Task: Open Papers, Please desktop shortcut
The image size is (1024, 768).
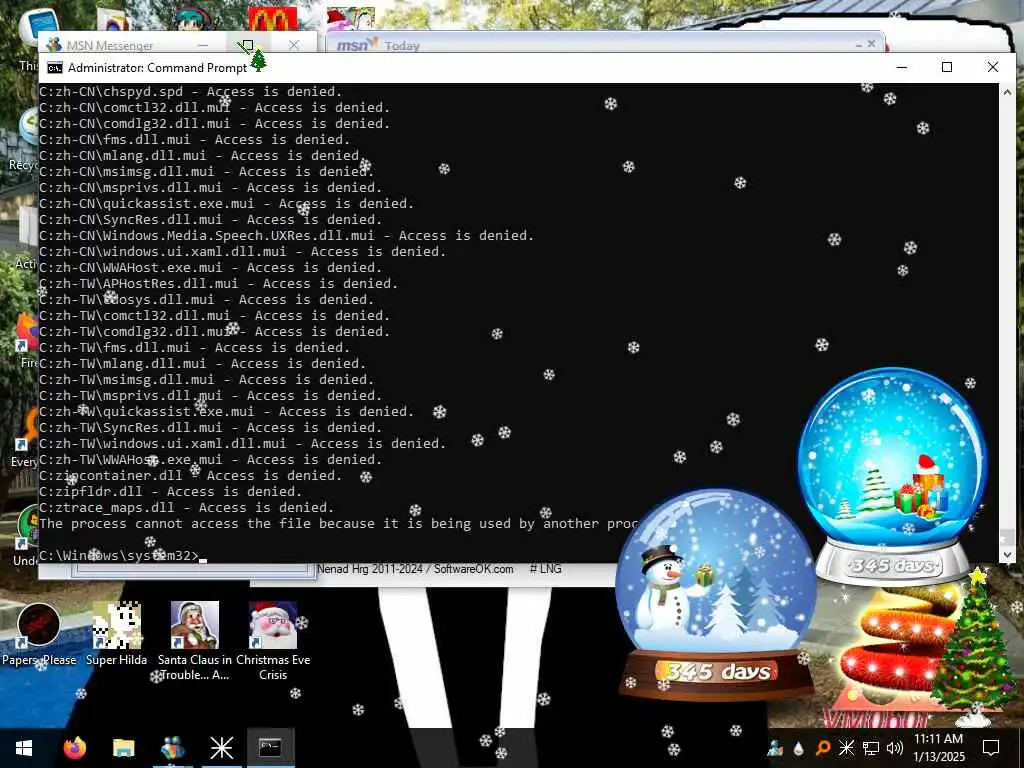Action: (x=39, y=633)
